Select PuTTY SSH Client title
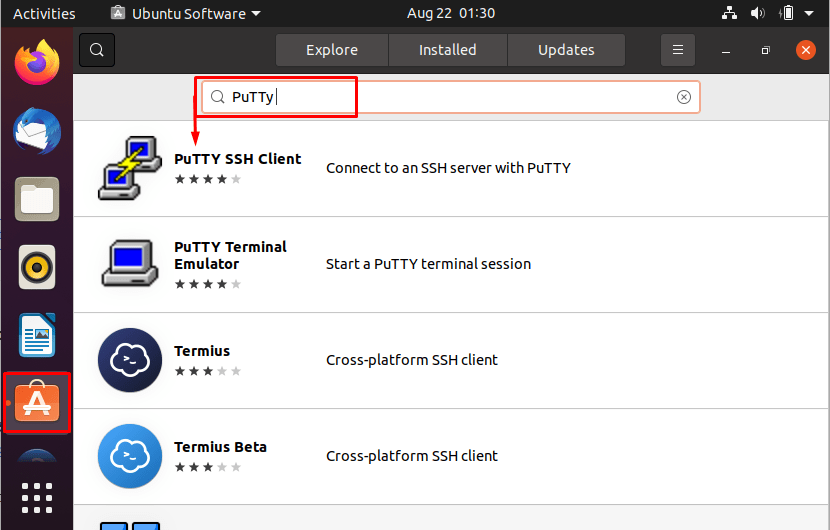This screenshot has width=830, height=530. 238,159
